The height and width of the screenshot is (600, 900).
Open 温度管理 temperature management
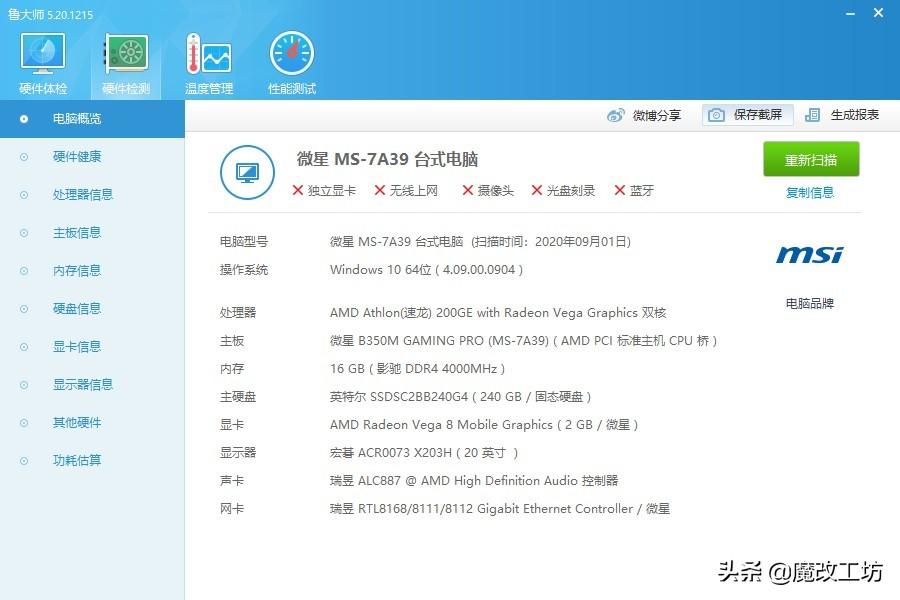point(209,63)
